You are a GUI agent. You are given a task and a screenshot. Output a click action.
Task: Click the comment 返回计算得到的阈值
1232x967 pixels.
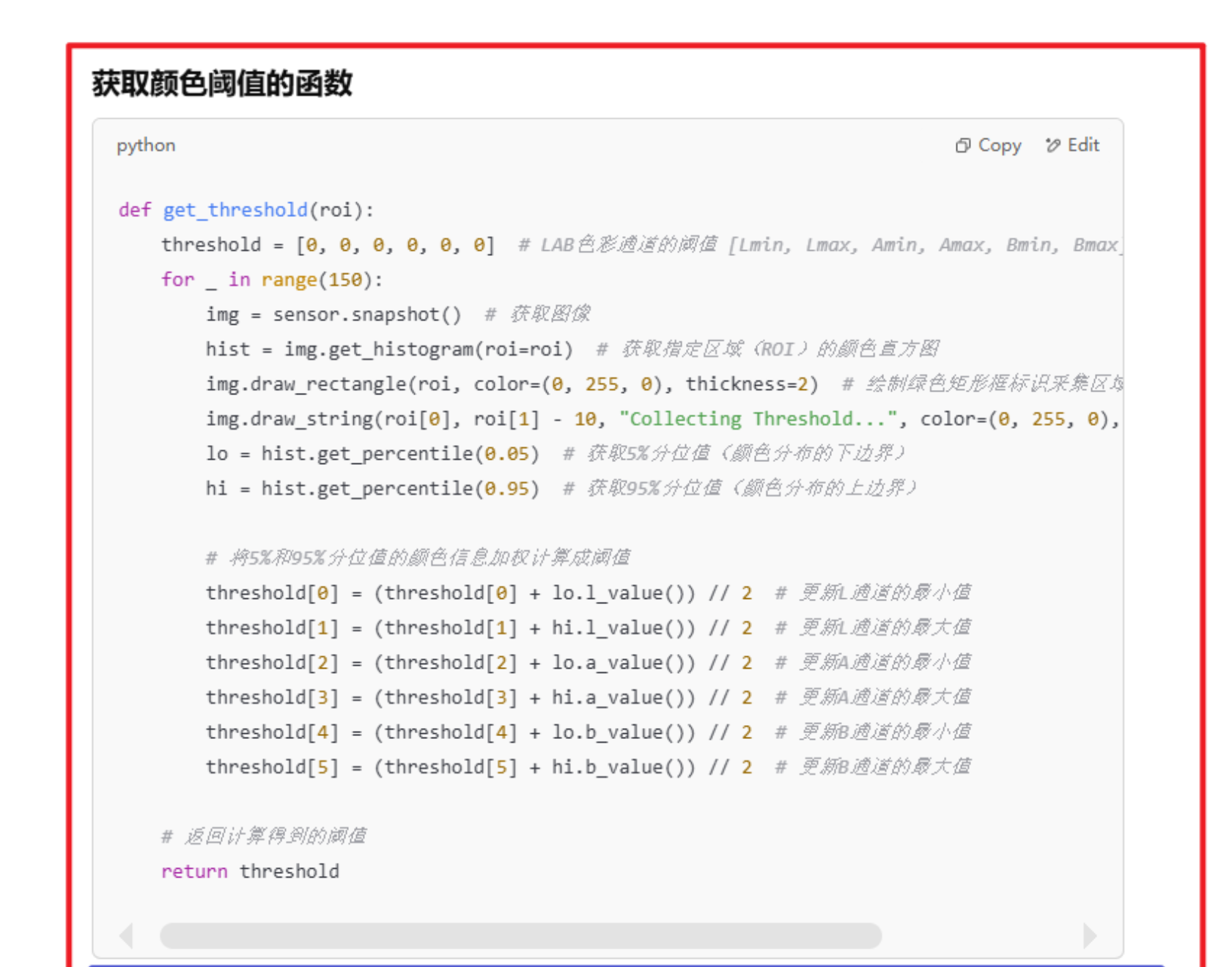point(264,837)
